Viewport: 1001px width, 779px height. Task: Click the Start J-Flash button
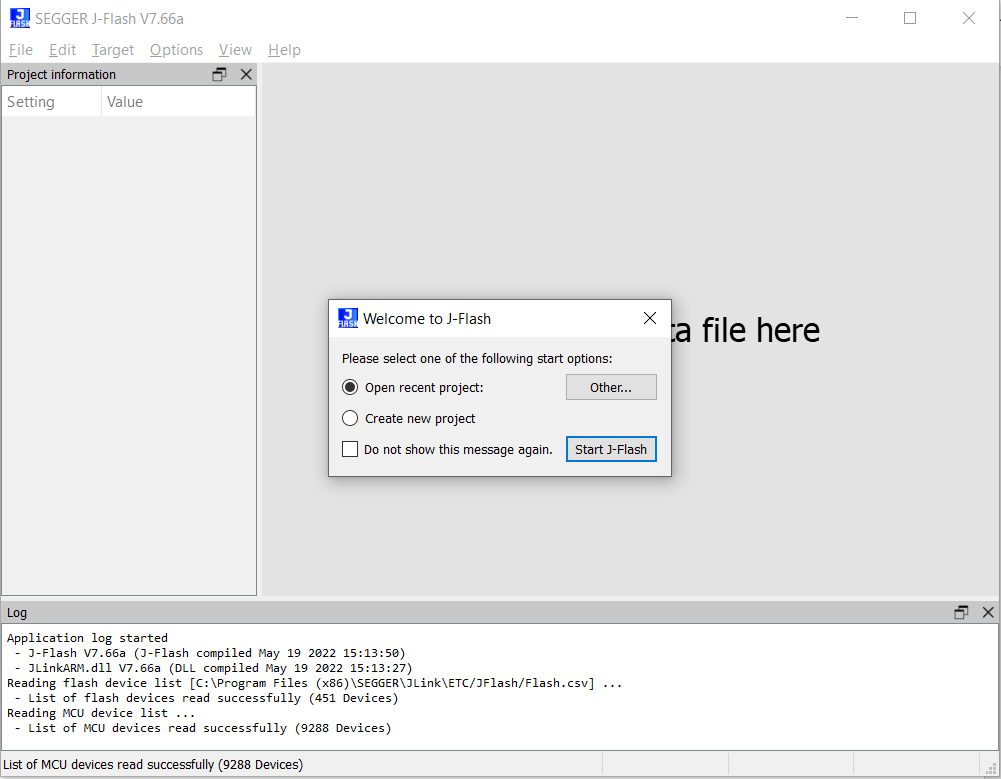click(611, 449)
